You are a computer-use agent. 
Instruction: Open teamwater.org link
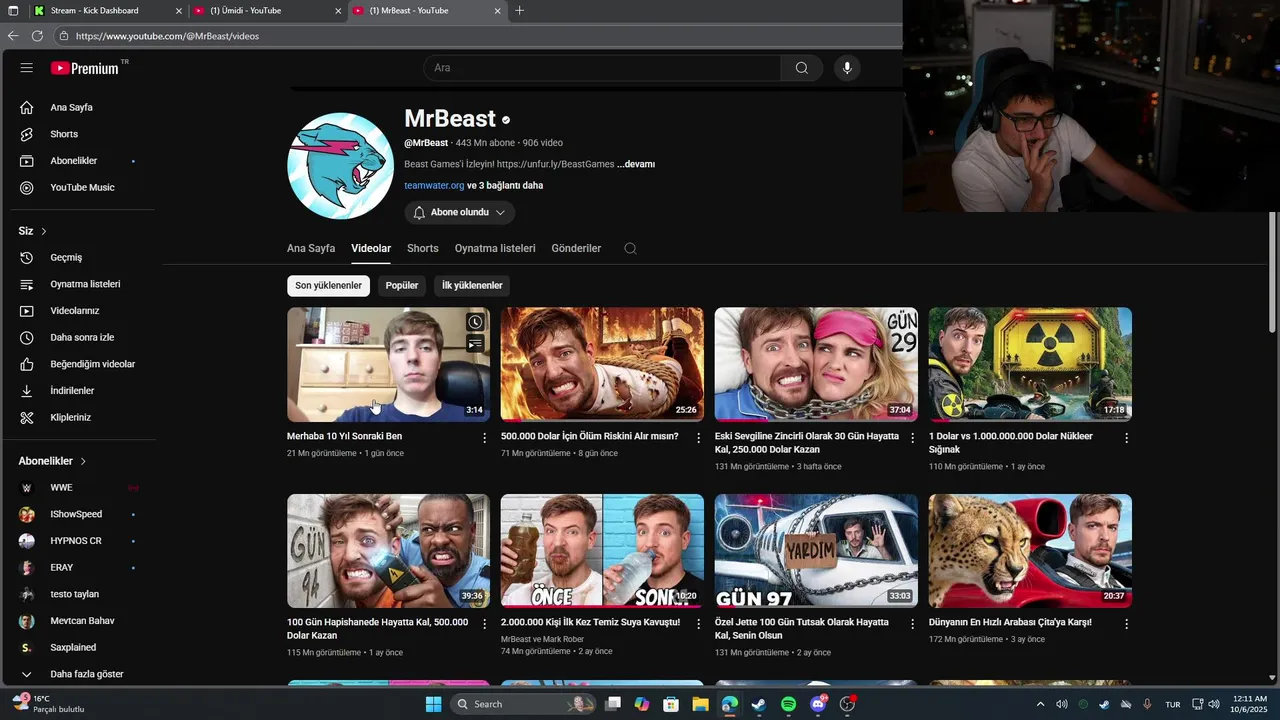(434, 186)
